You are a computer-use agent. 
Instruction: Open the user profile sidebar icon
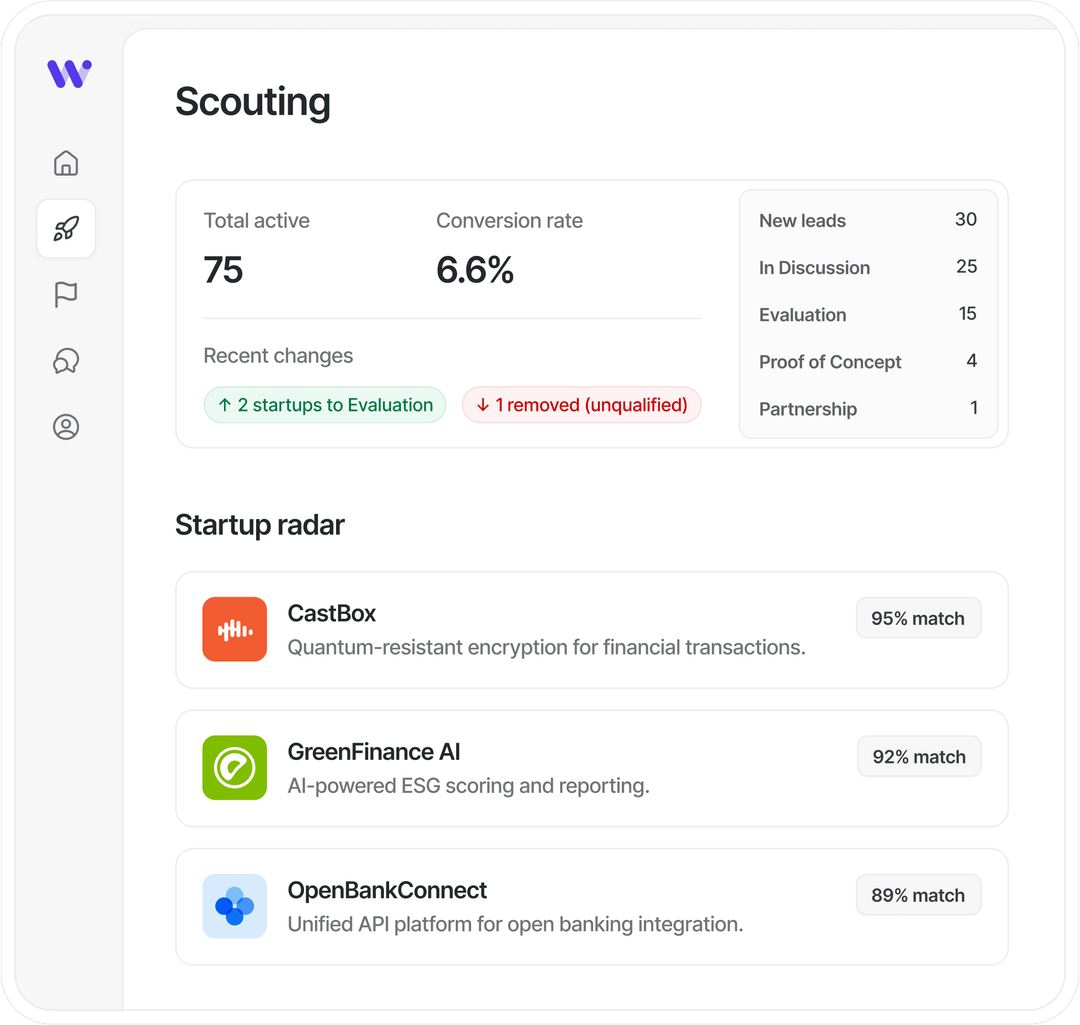pos(66,427)
